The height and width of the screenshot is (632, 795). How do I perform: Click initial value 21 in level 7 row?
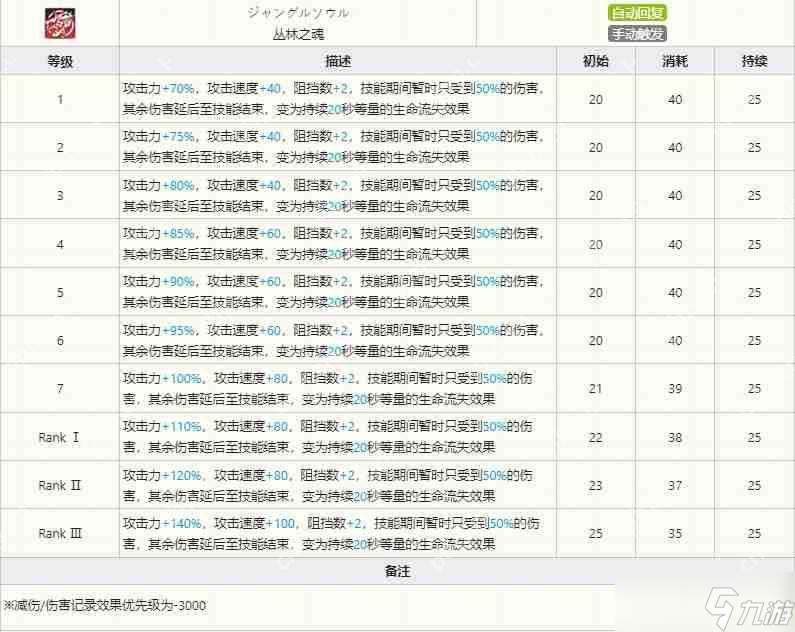coord(596,389)
